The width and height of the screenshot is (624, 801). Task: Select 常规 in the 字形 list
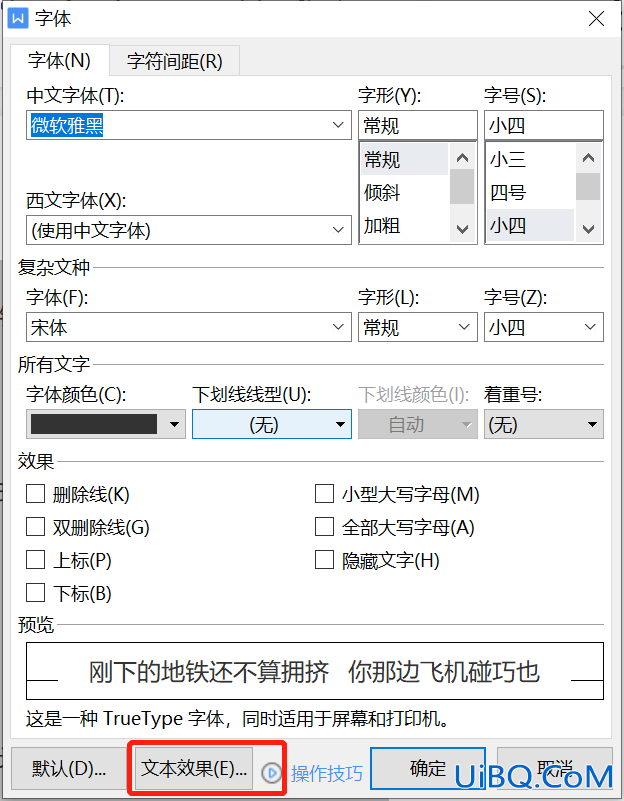point(404,159)
